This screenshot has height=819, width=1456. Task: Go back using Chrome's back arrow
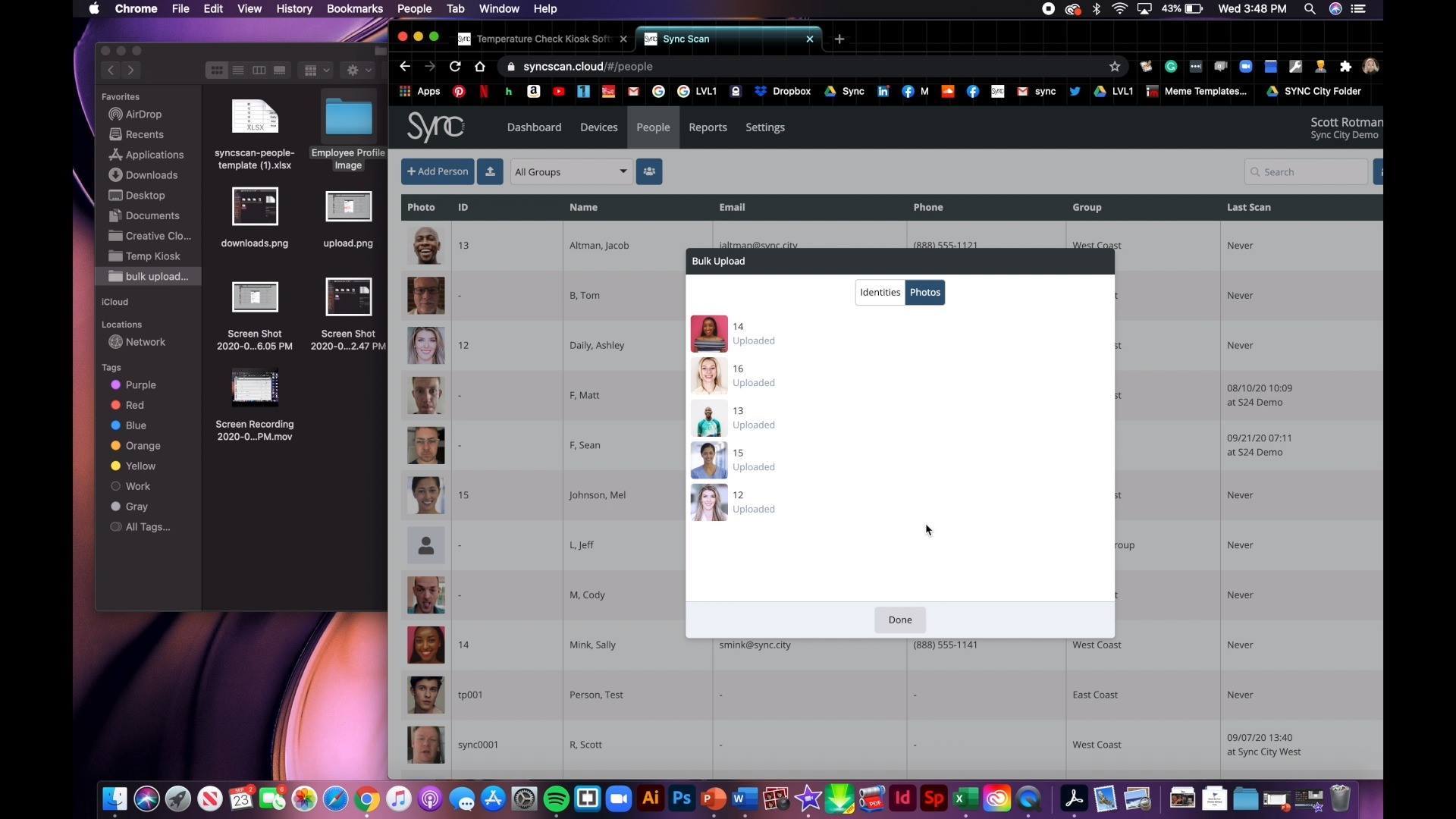(x=405, y=67)
